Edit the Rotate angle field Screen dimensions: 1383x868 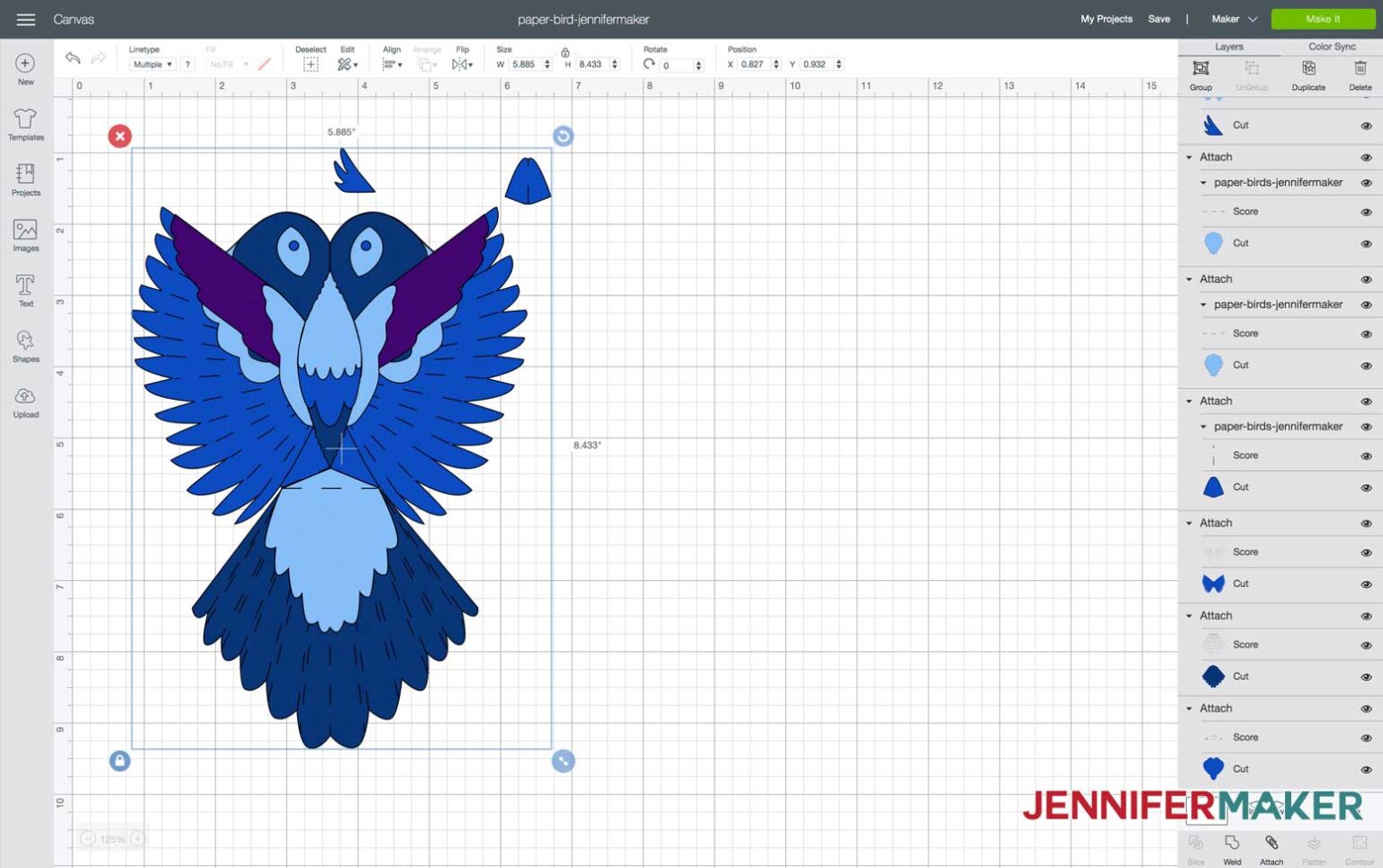click(x=676, y=65)
